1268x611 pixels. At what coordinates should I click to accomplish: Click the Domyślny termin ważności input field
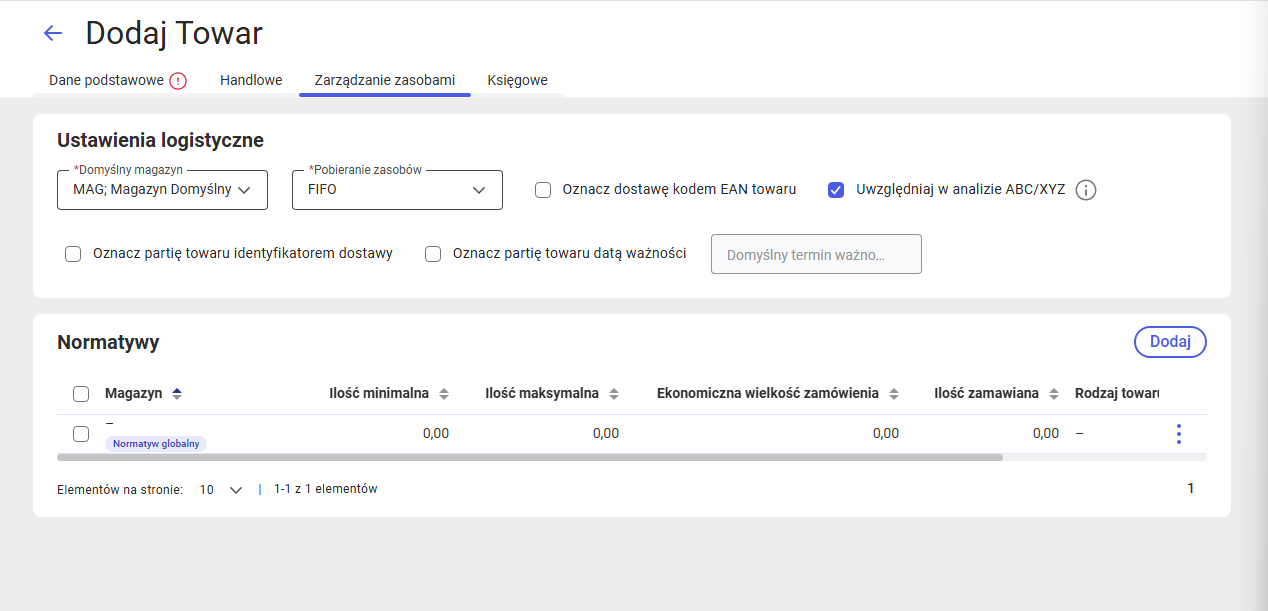coord(816,254)
